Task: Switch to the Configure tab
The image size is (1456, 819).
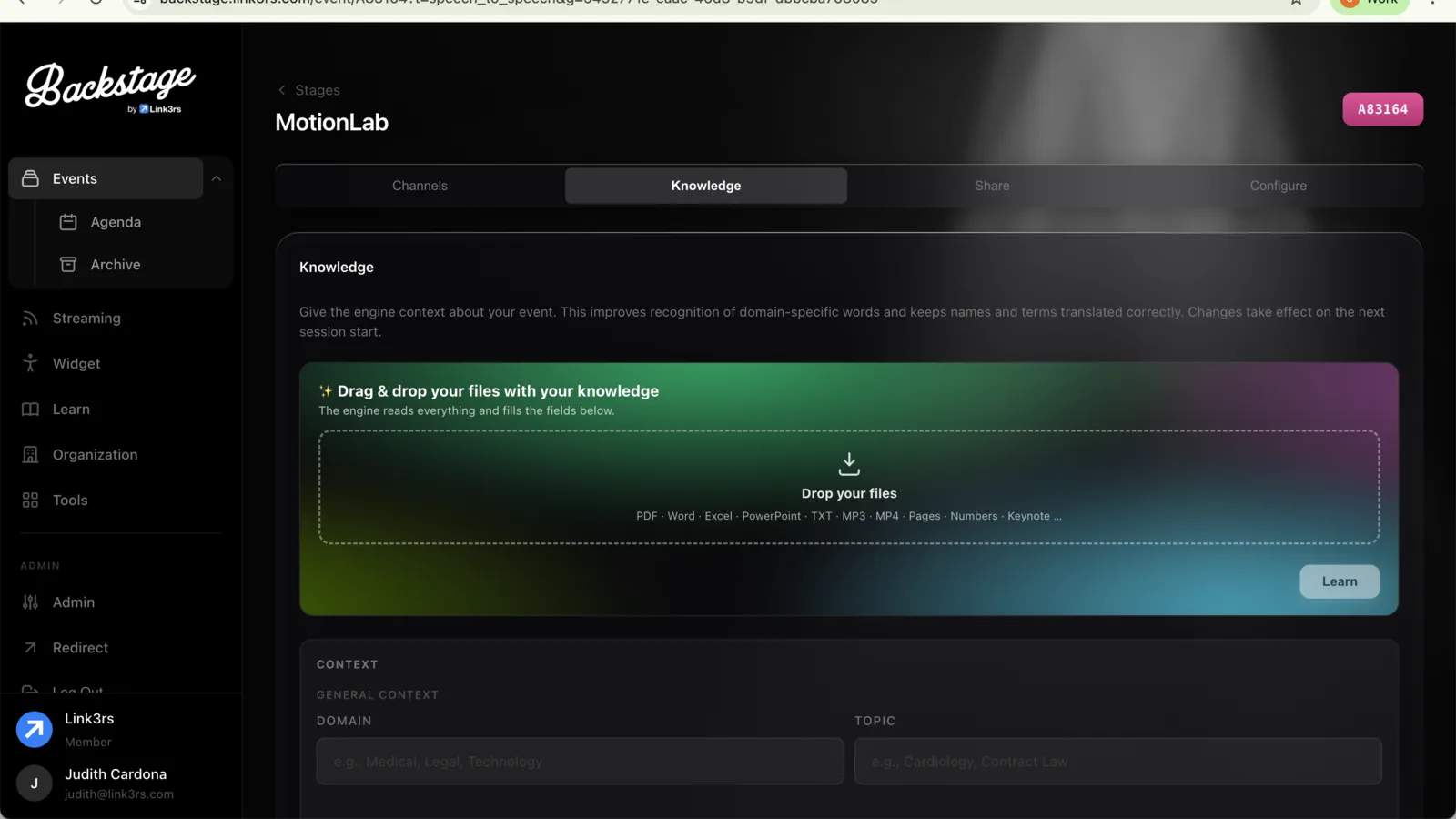Action: 1278,186
